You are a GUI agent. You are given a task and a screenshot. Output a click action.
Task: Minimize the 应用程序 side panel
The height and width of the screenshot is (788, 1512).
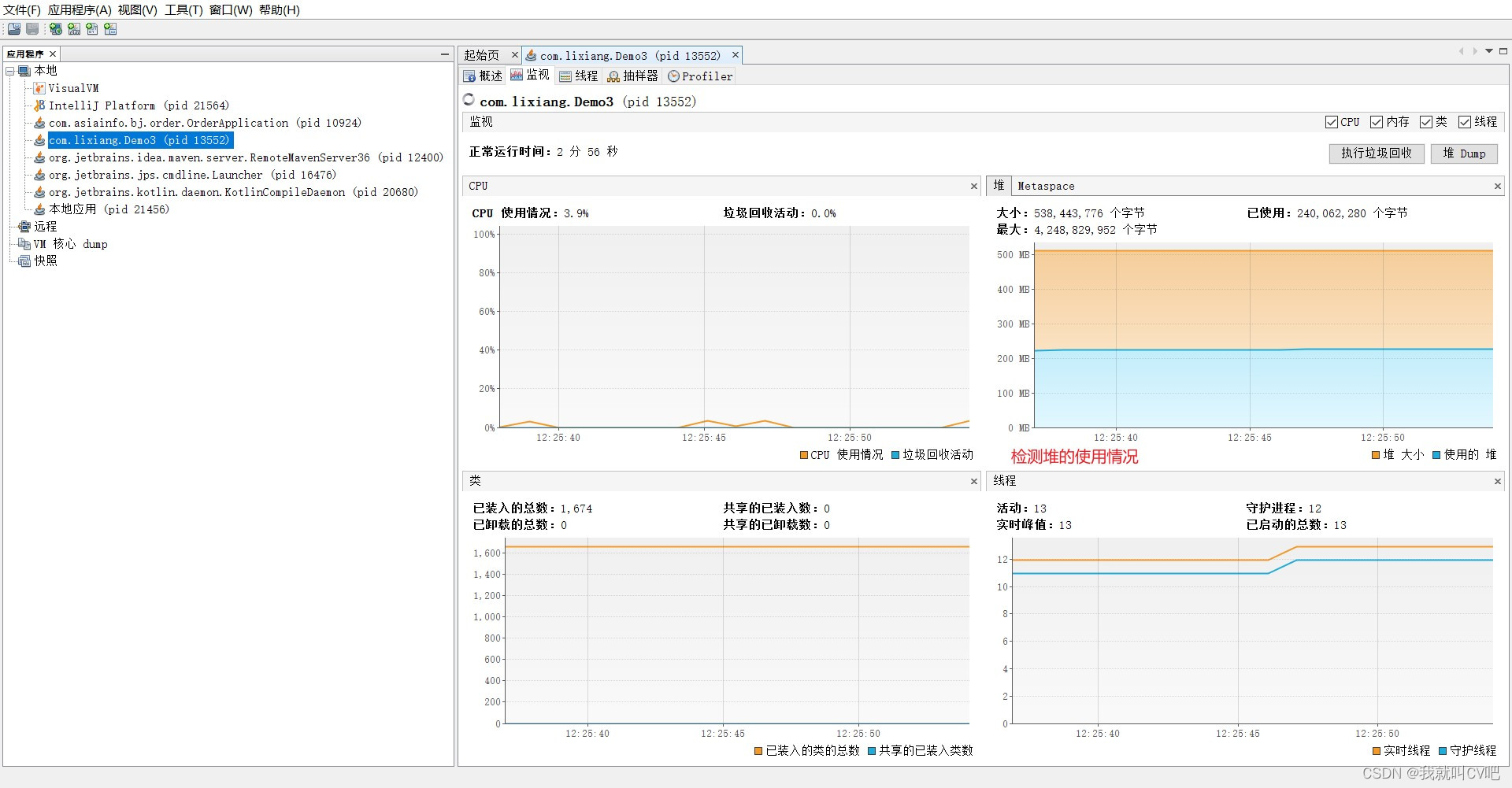tap(445, 54)
